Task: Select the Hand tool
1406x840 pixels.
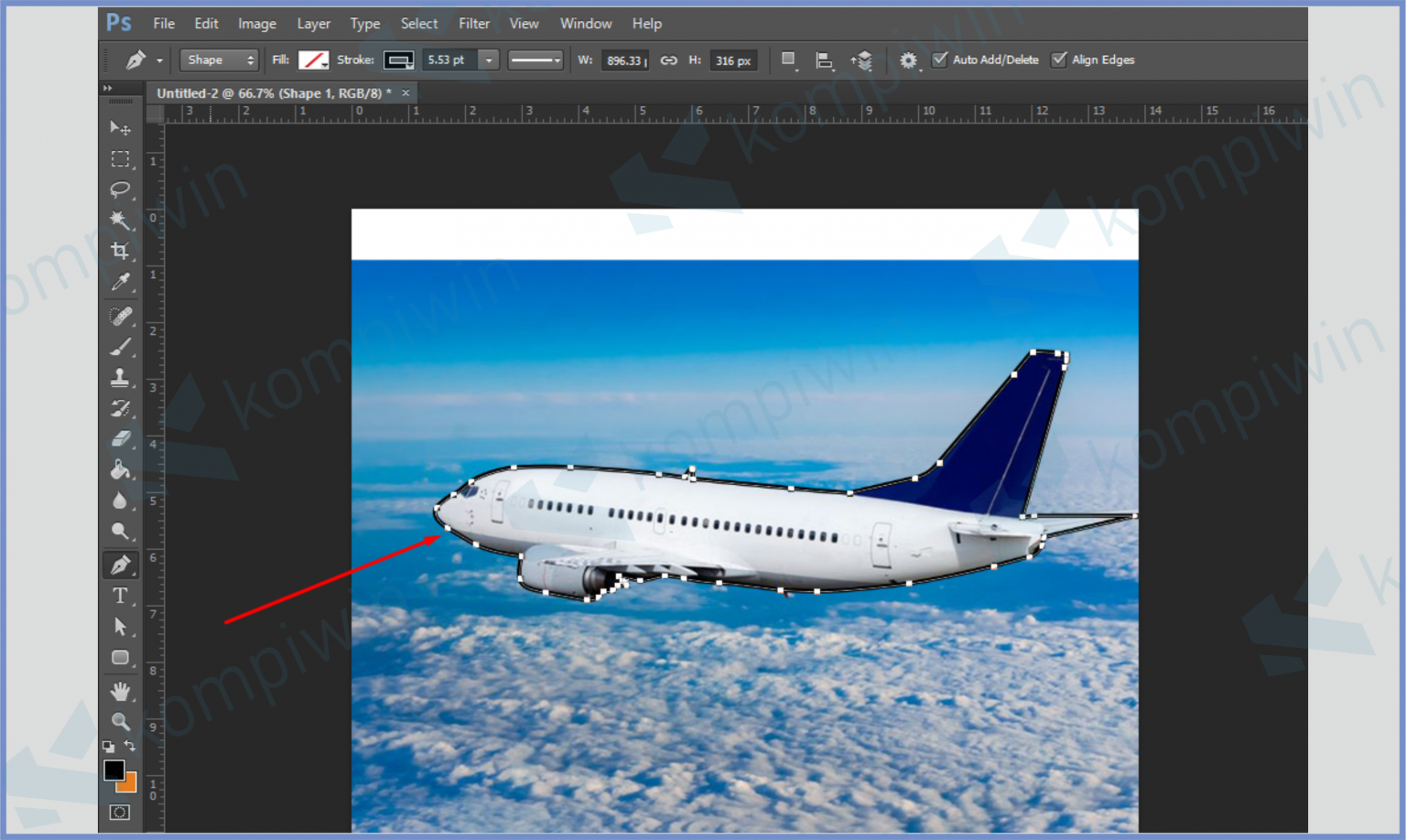Action: pos(120,691)
